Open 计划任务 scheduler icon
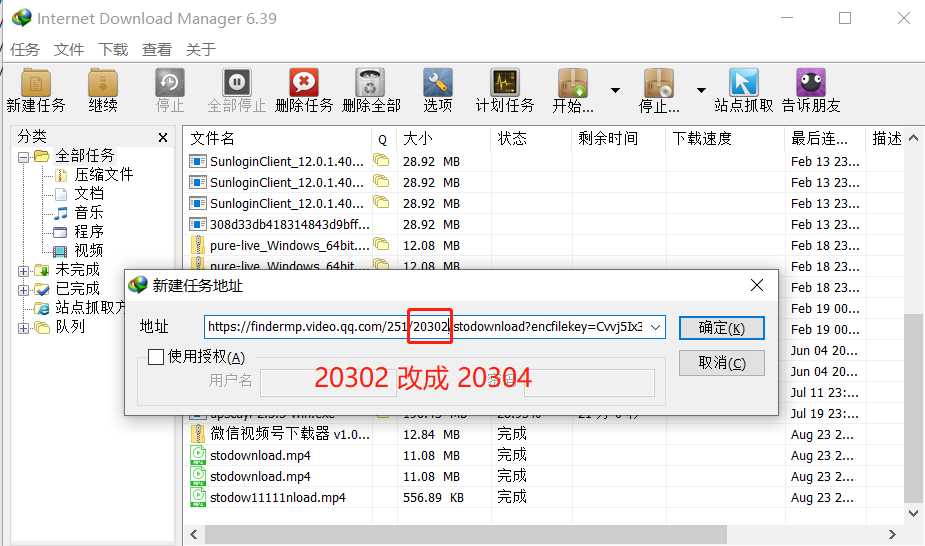 (505, 90)
